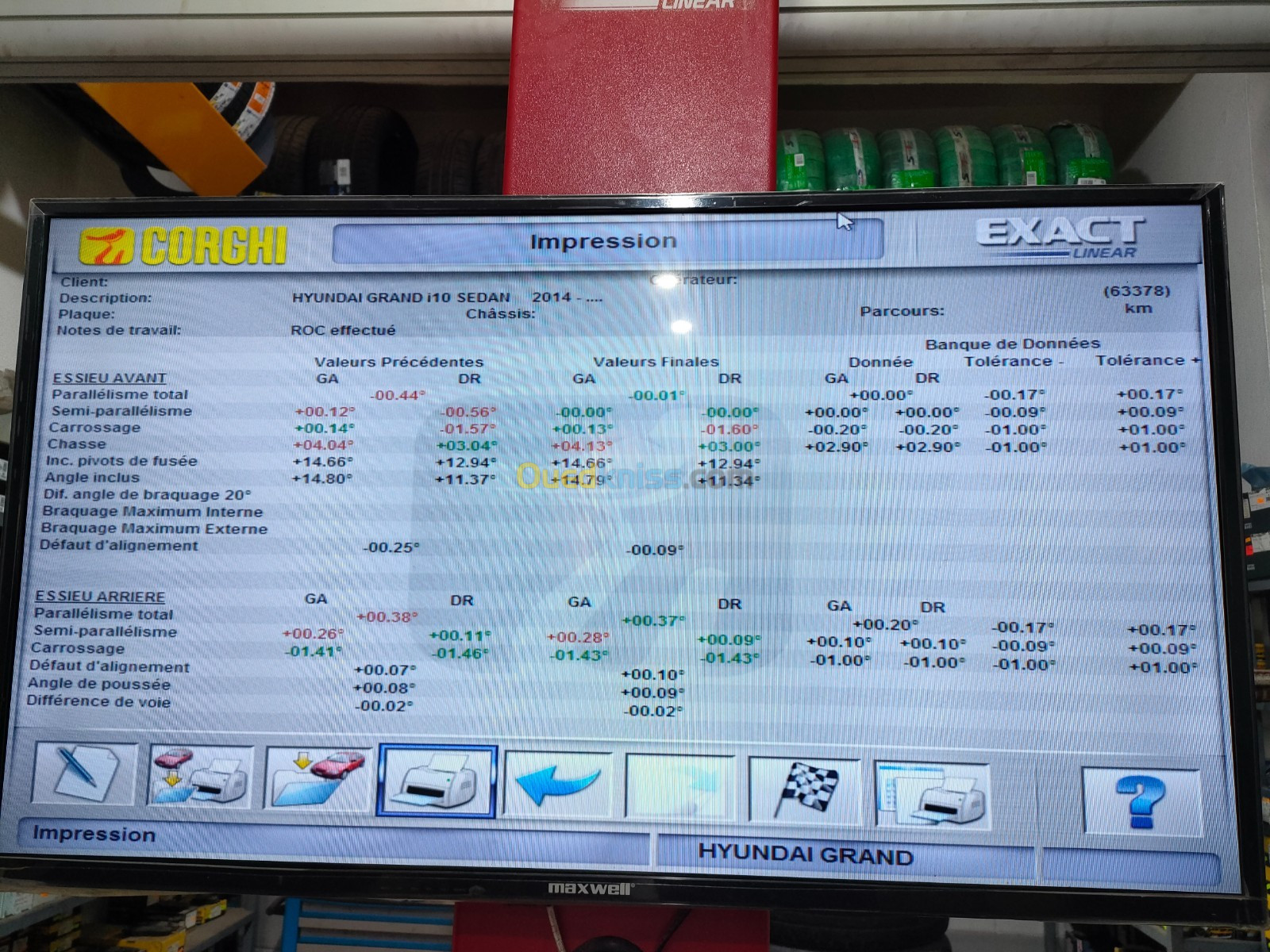Select the Inc. pivots de fusée label
Viewport: 1270px width, 952px height.
point(121,461)
